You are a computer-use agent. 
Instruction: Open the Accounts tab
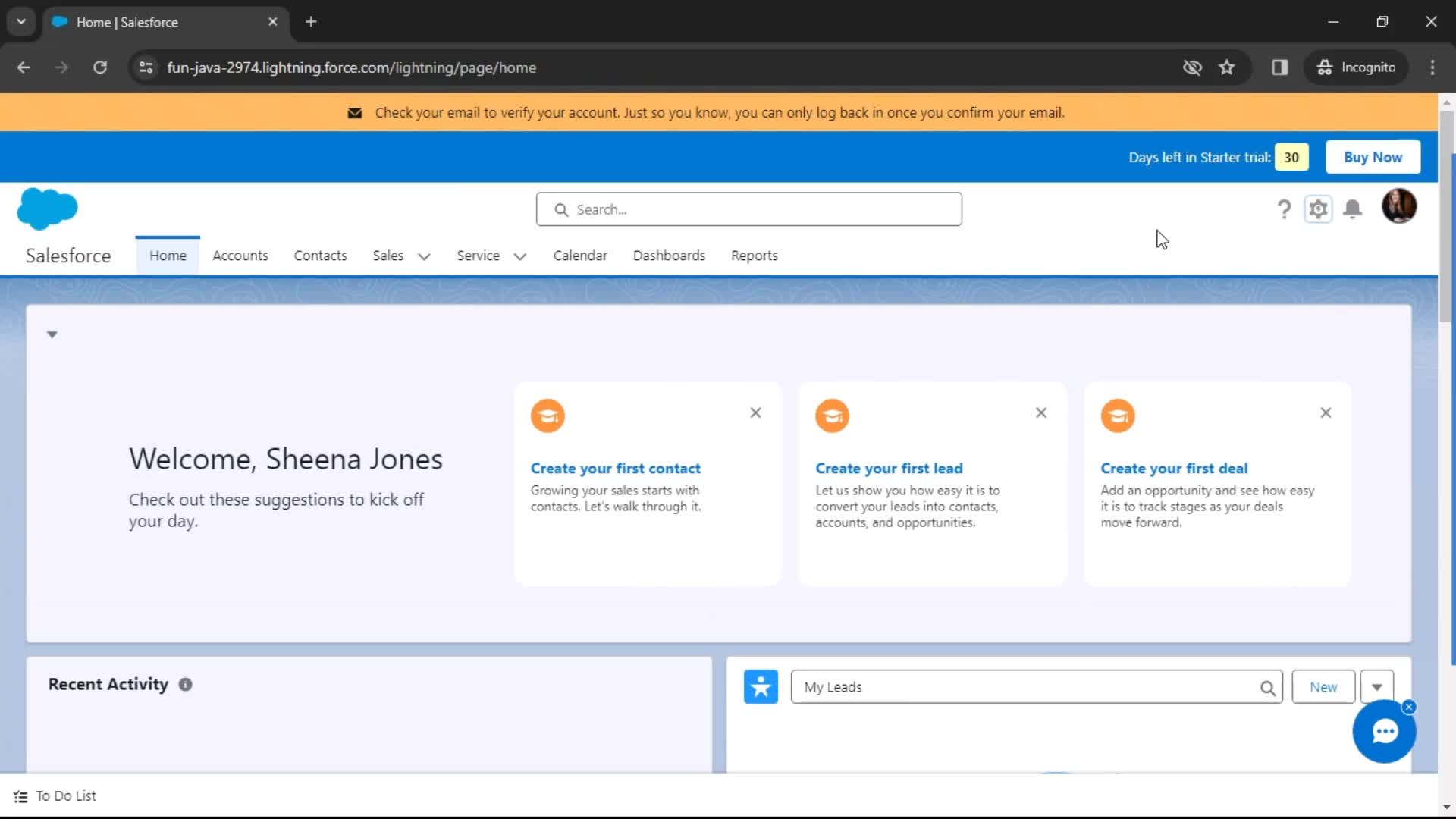coord(240,256)
